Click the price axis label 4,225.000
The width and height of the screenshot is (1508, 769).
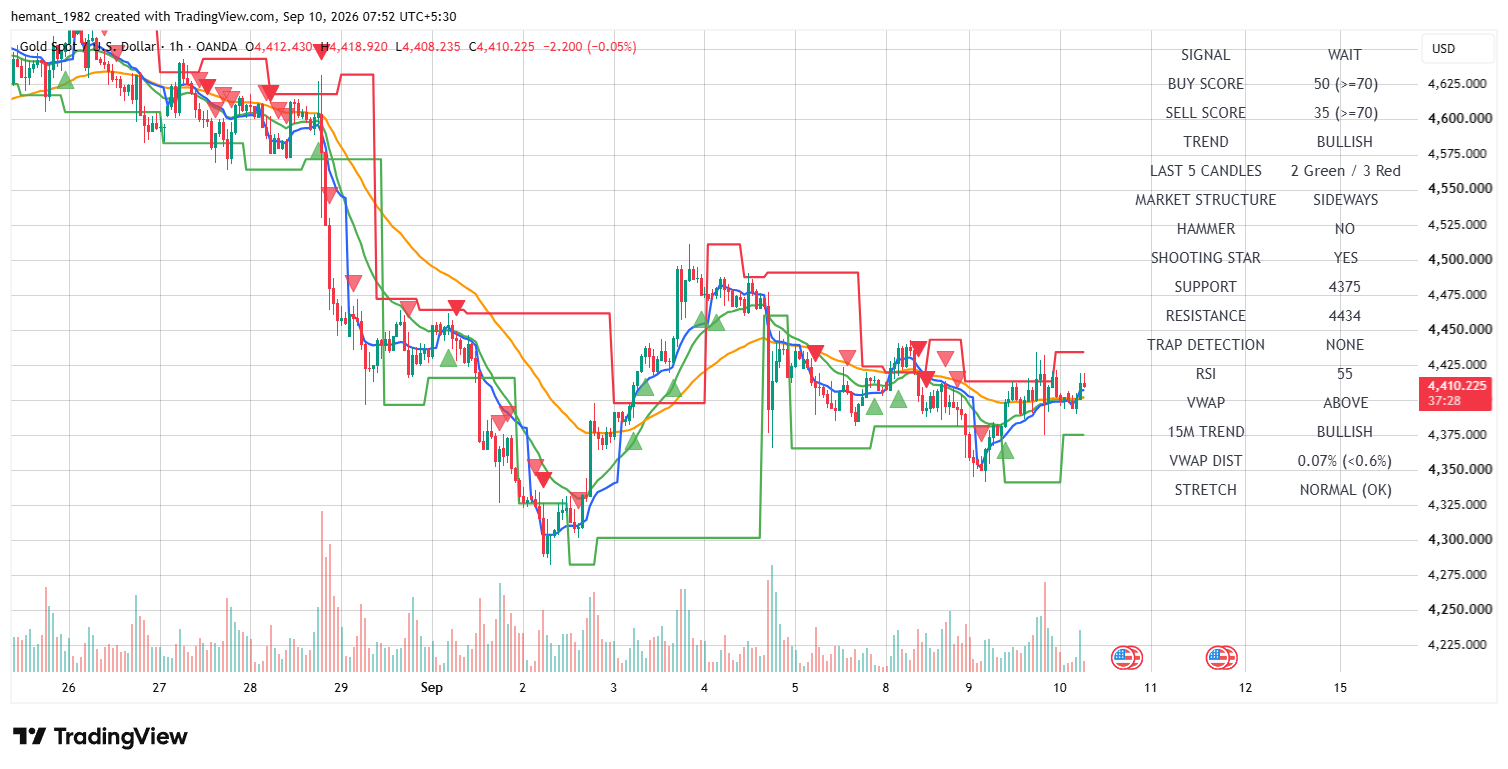[1456, 645]
